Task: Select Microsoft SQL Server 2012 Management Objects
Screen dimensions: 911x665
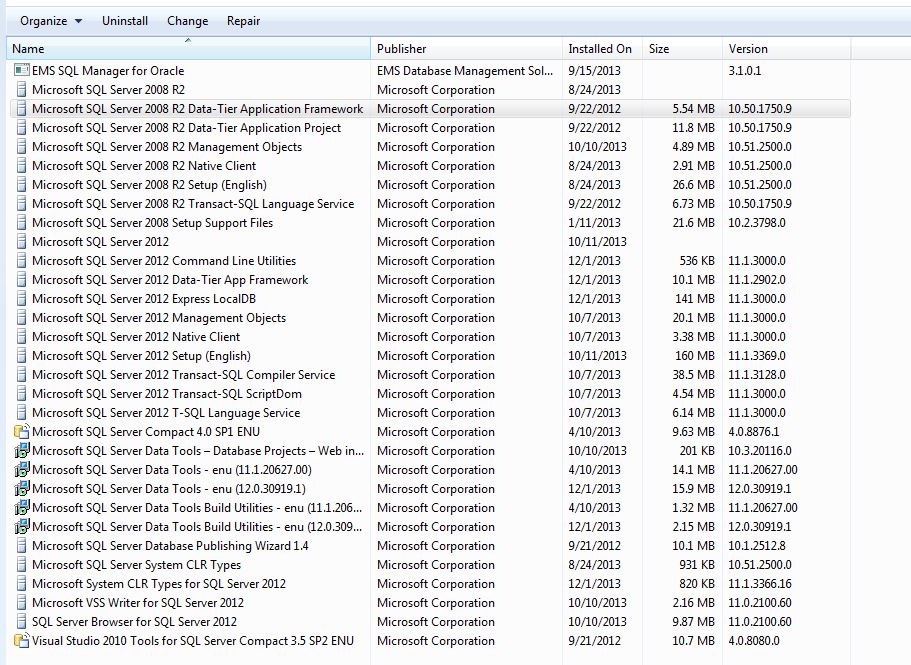Action: pos(159,318)
